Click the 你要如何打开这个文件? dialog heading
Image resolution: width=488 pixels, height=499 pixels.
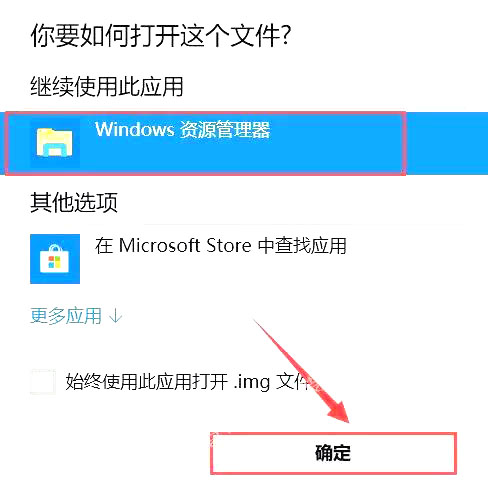(161, 35)
